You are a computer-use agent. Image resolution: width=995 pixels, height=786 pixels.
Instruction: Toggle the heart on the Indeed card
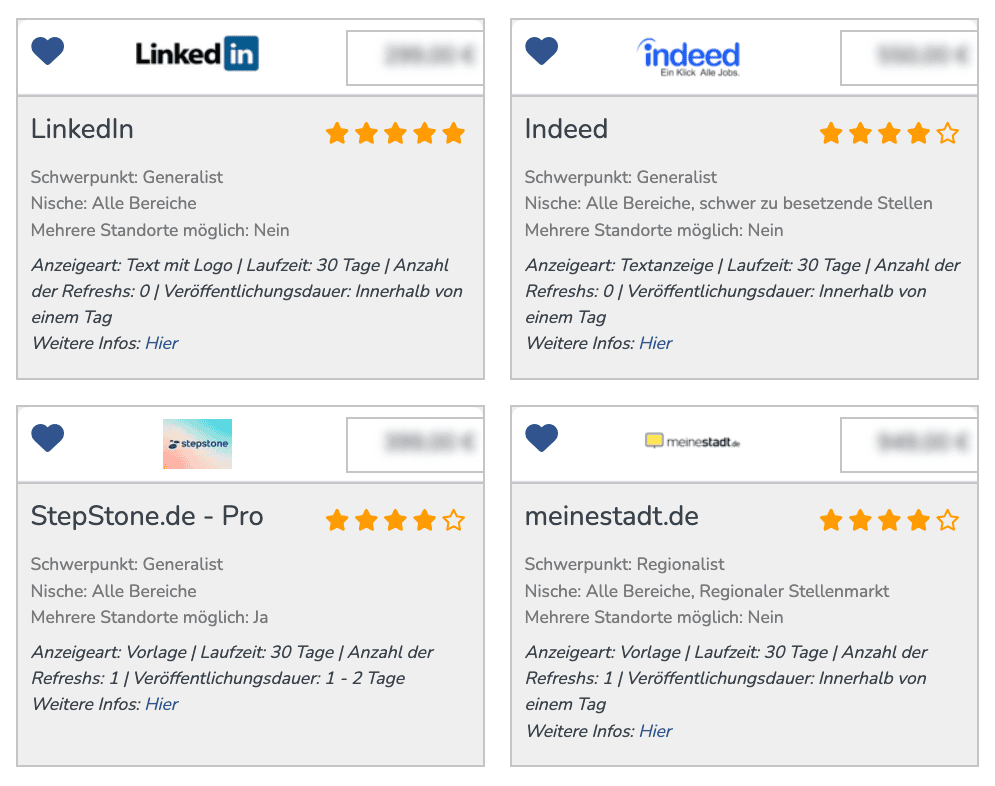click(541, 51)
